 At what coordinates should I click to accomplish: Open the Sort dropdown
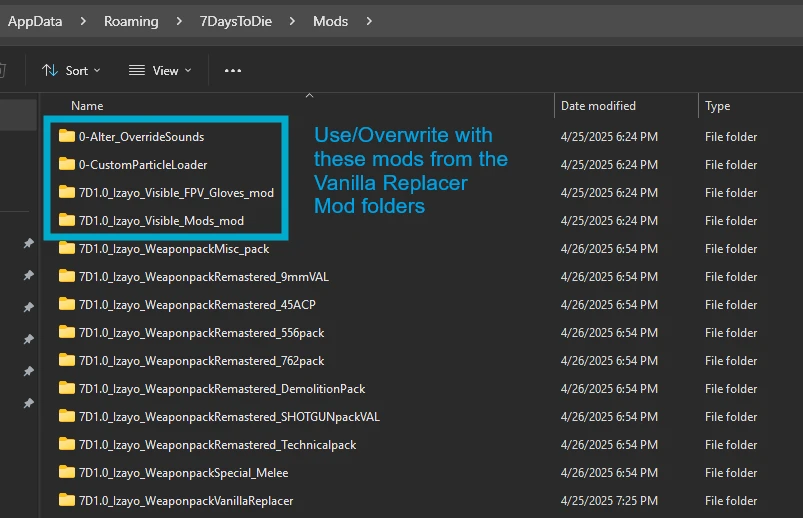[x=71, y=71]
